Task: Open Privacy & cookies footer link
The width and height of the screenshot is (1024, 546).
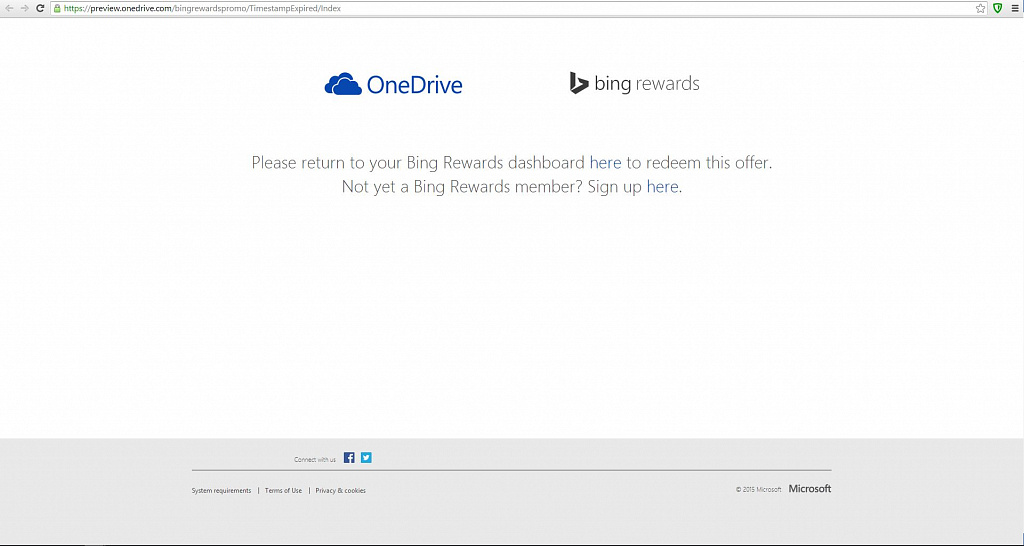Action: click(340, 490)
